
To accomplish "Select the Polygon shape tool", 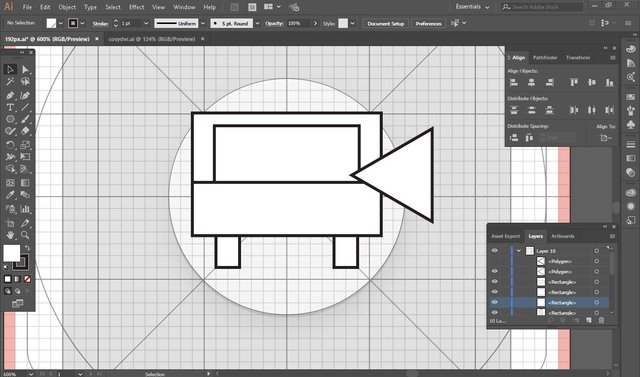I will click(10, 119).
